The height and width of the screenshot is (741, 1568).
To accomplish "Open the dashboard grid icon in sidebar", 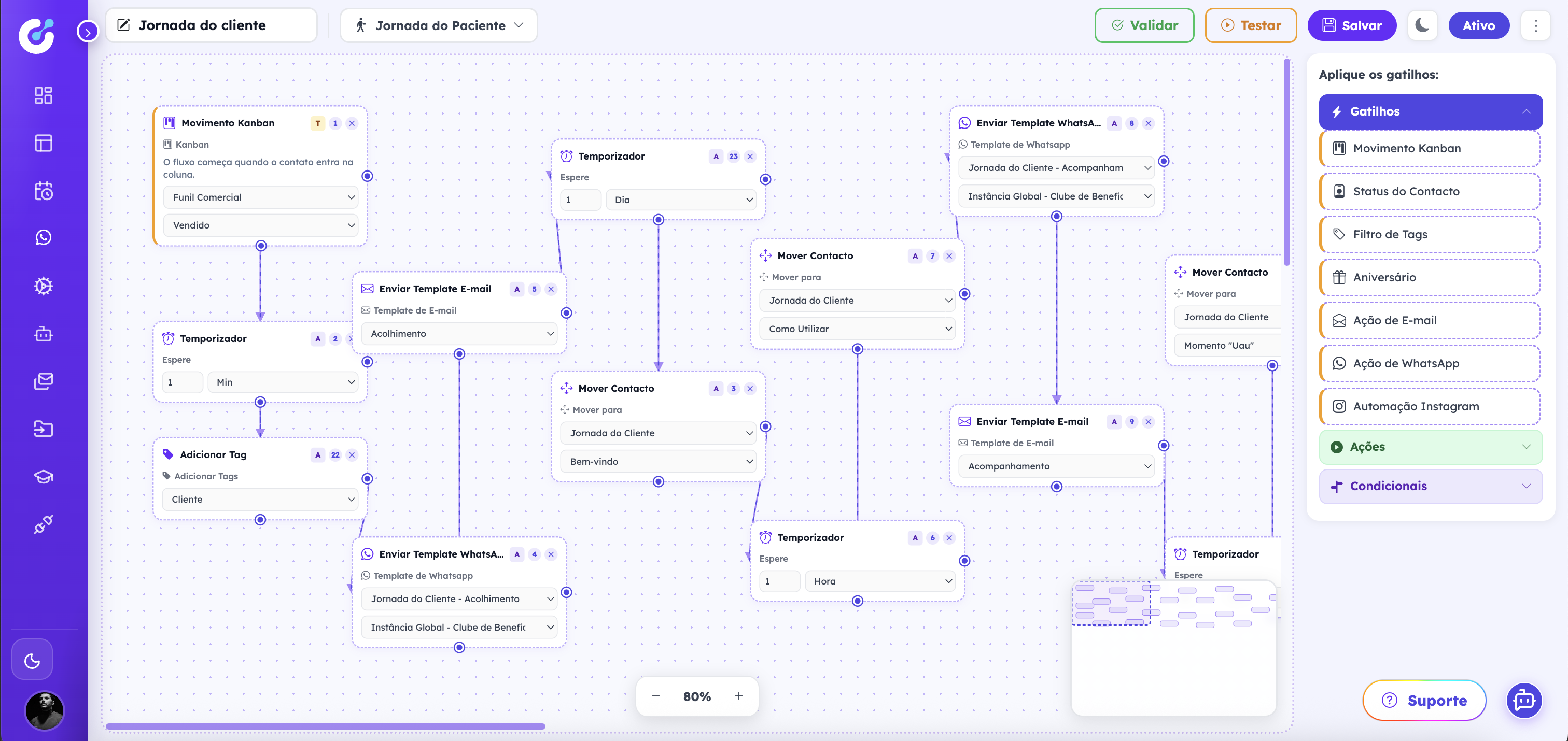I will point(43,95).
